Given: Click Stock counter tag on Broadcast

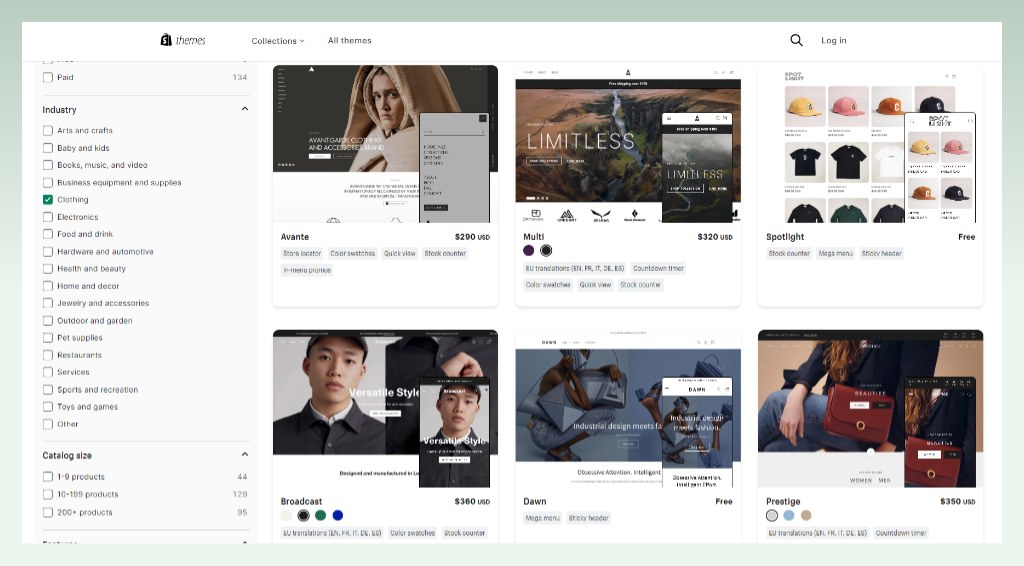Looking at the screenshot, I should pos(464,533).
